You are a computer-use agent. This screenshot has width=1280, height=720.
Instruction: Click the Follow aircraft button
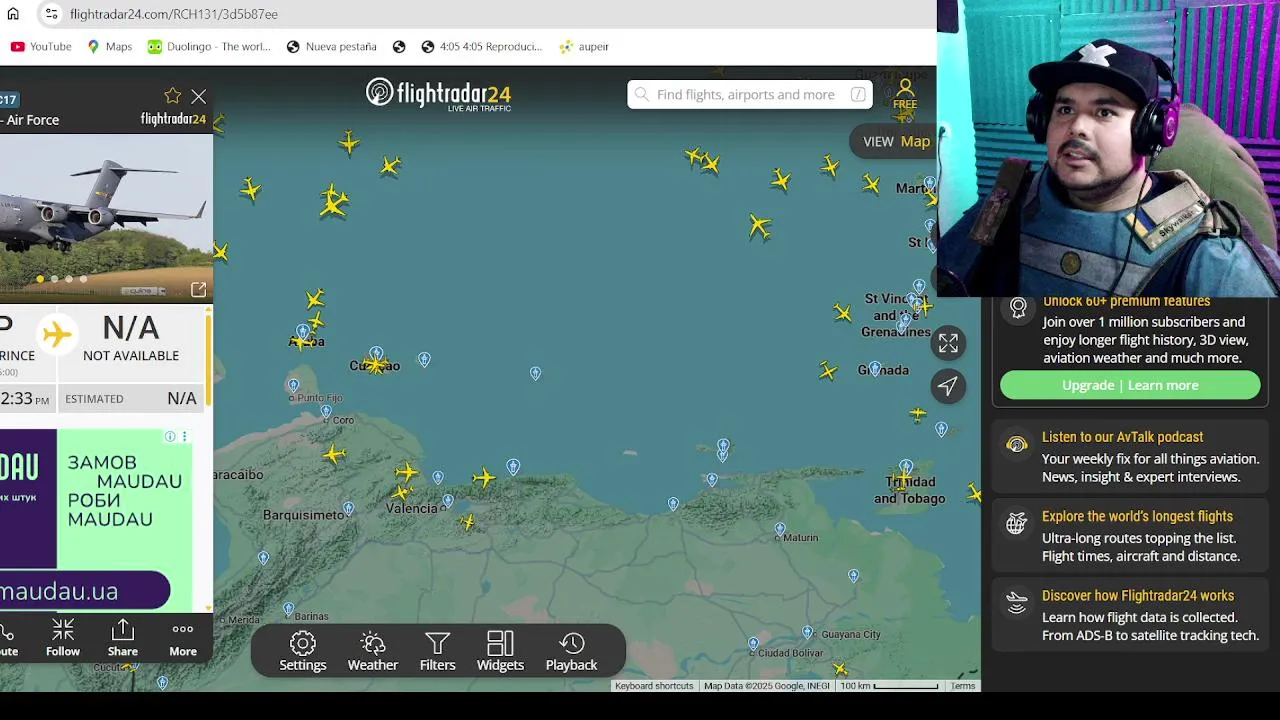(x=62, y=638)
